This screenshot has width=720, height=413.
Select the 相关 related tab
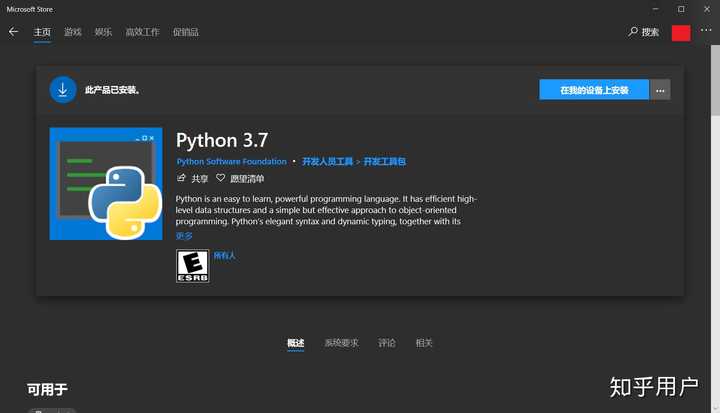(x=424, y=343)
